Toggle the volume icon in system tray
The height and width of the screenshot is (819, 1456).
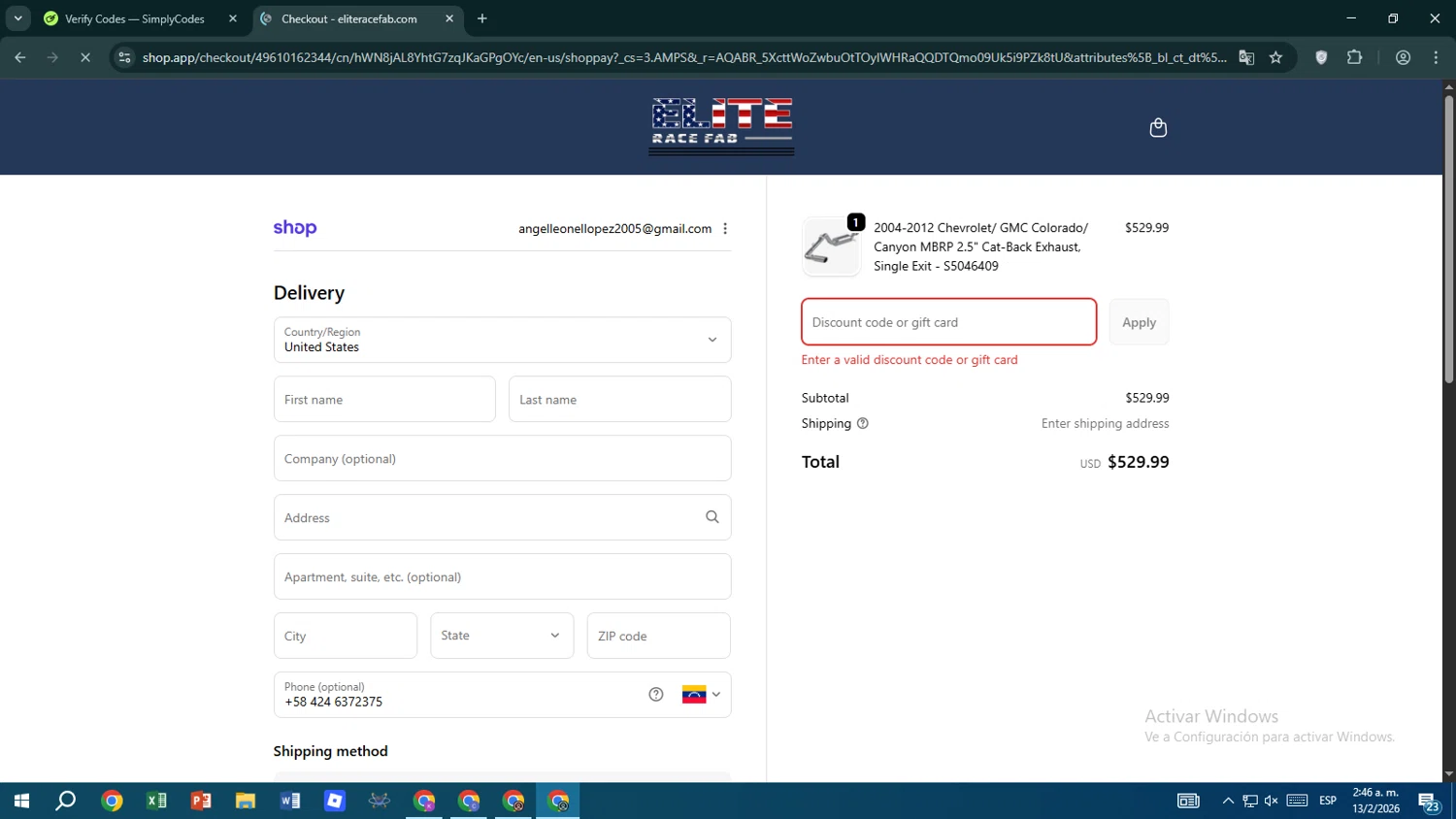tap(1272, 801)
